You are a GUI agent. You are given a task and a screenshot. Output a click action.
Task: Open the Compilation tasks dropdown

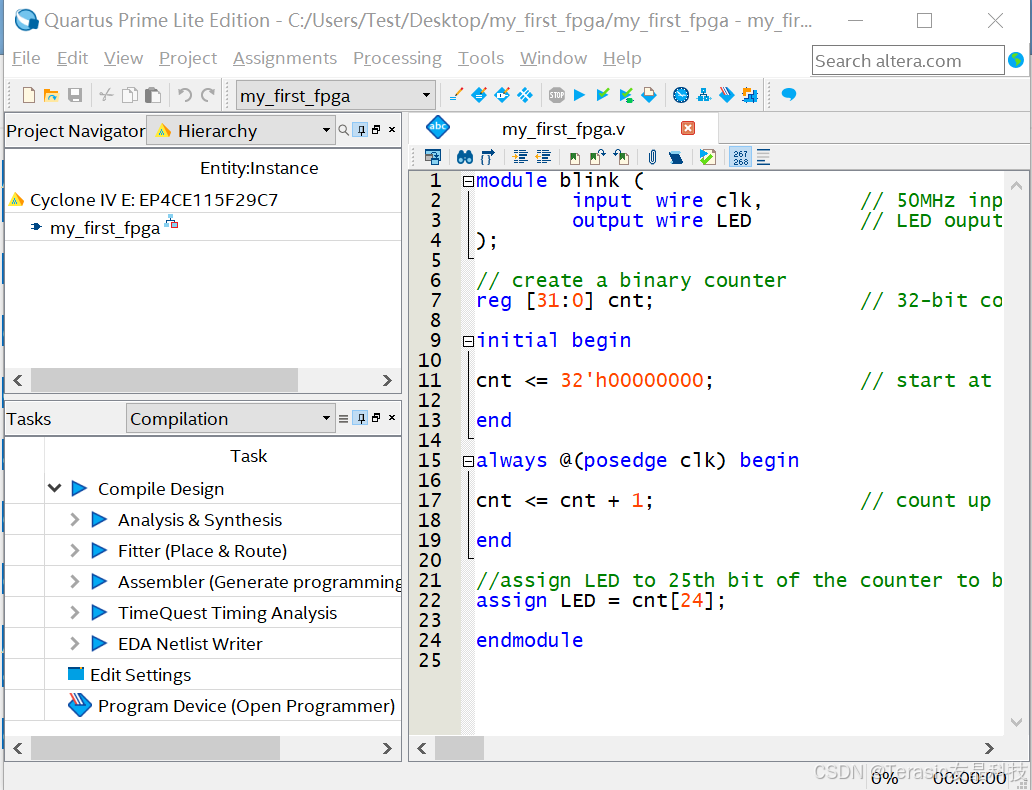point(230,418)
